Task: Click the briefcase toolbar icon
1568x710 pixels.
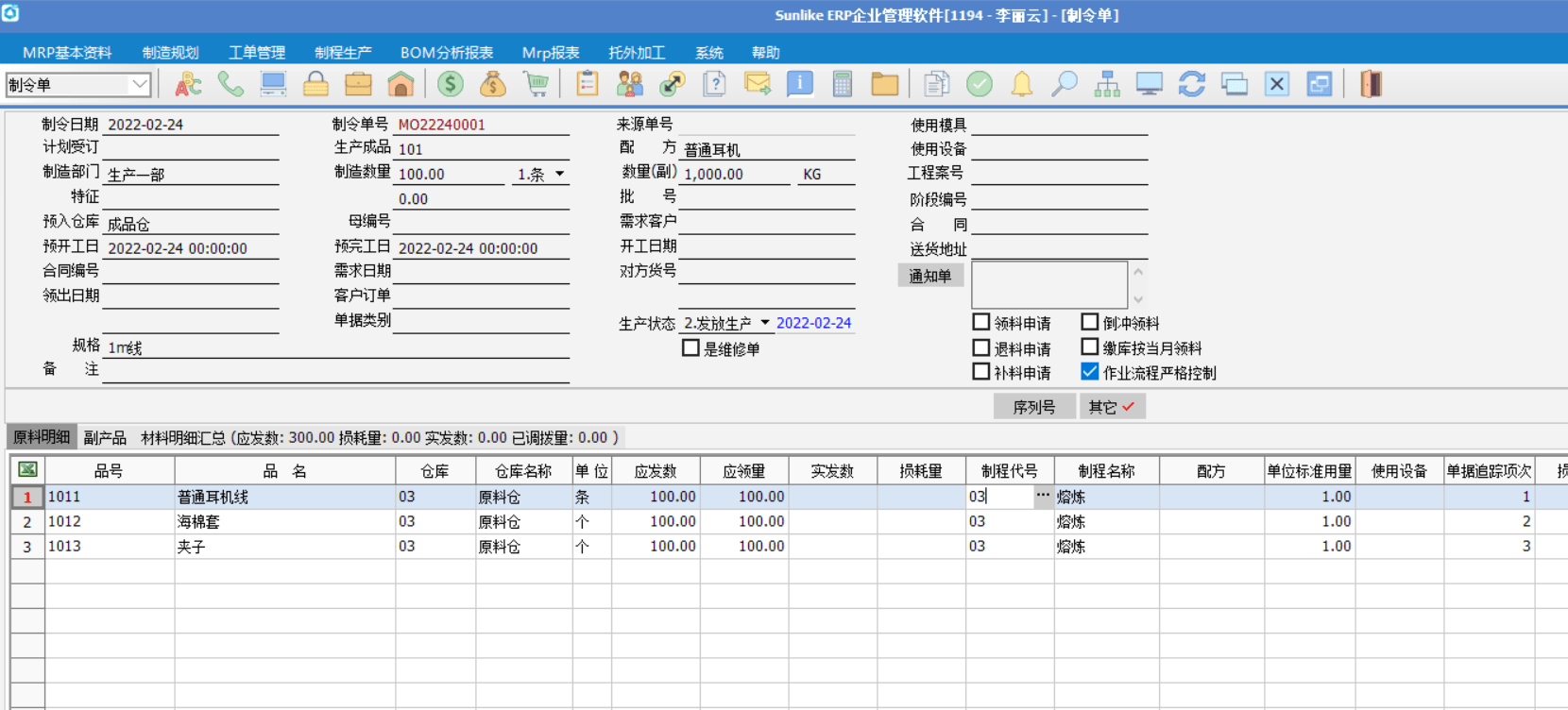Action: [x=358, y=84]
